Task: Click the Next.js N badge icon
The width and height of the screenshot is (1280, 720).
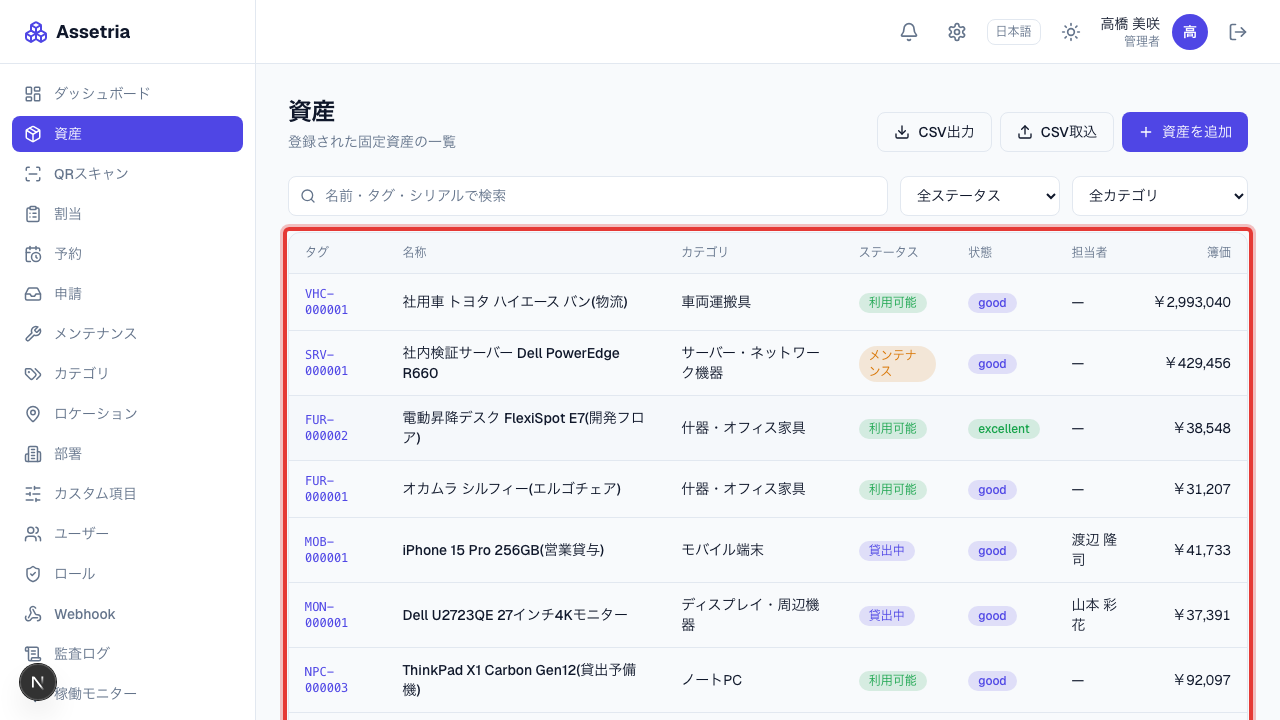Action: pos(38,682)
